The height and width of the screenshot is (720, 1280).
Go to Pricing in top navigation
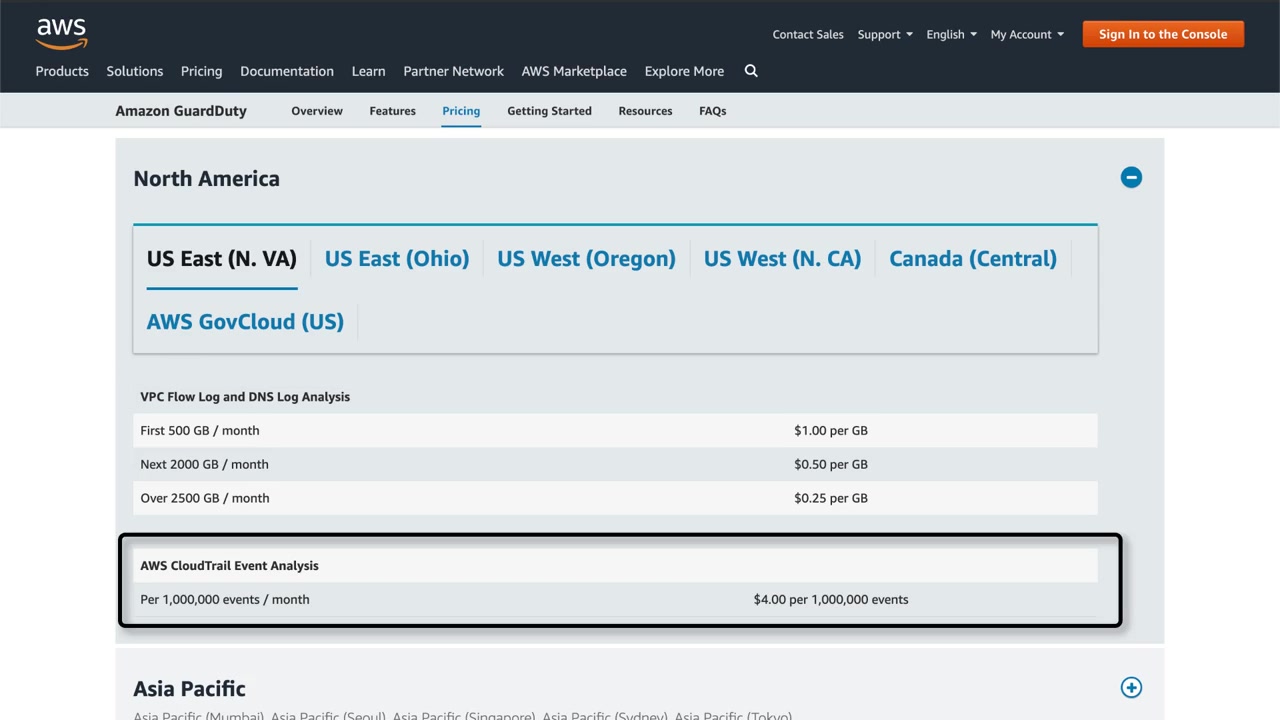202,71
